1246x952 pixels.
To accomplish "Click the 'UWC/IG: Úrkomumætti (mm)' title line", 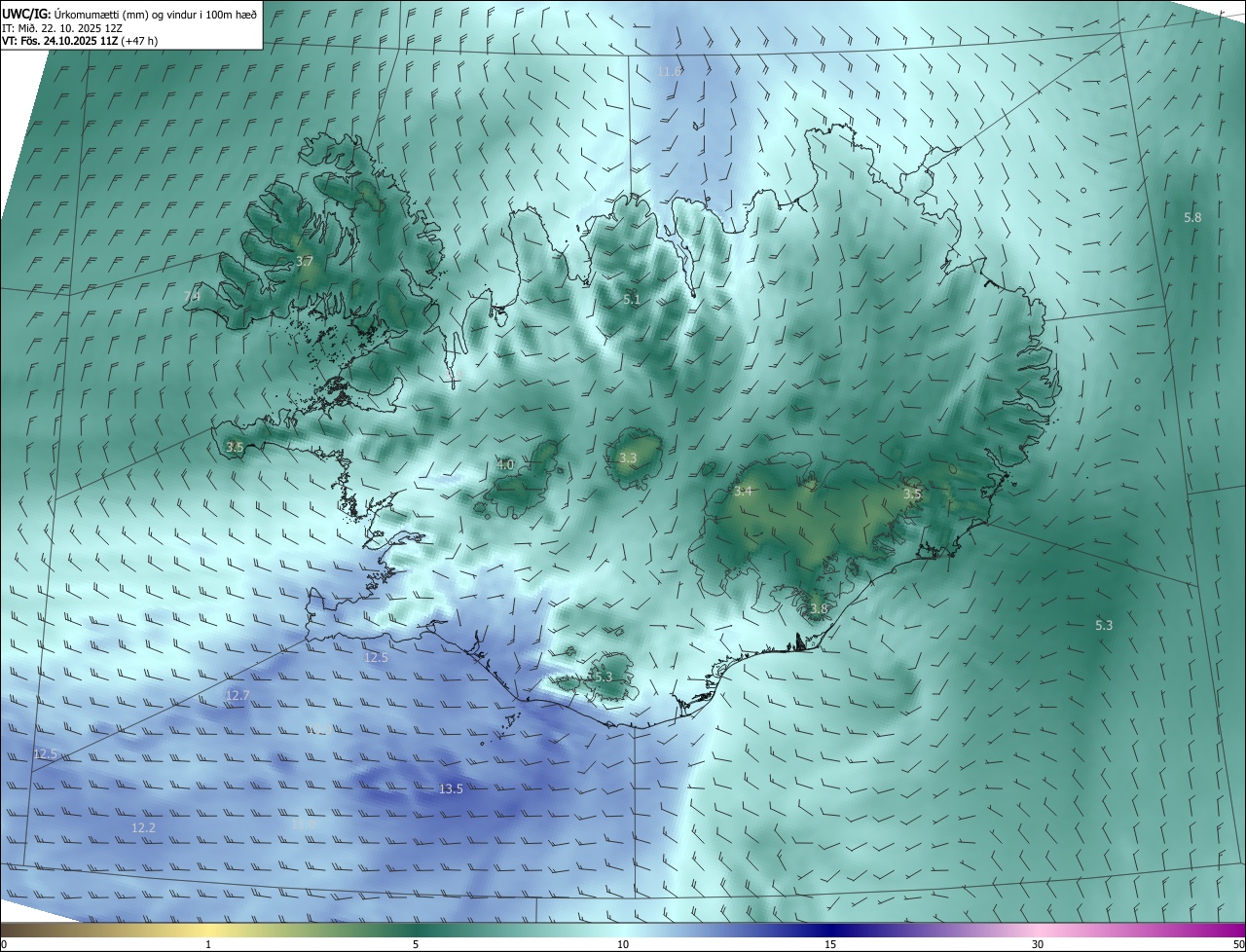I will coord(130,14).
